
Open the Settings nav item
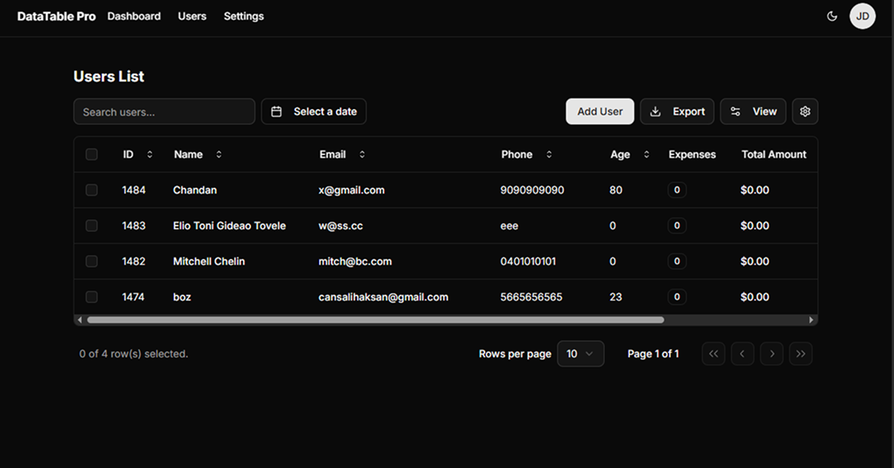pyautogui.click(x=244, y=16)
